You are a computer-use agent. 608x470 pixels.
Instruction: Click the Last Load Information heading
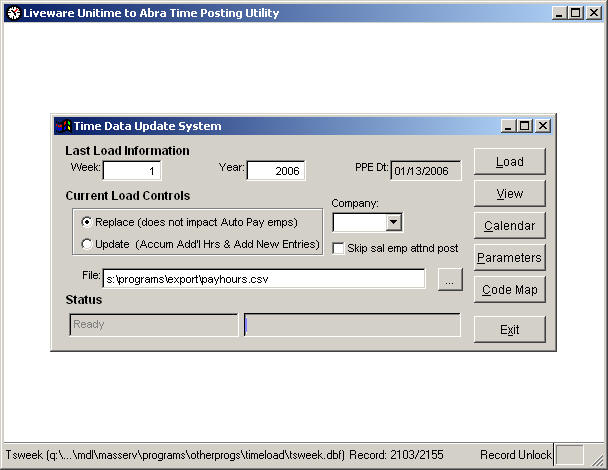pyautogui.click(x=127, y=150)
